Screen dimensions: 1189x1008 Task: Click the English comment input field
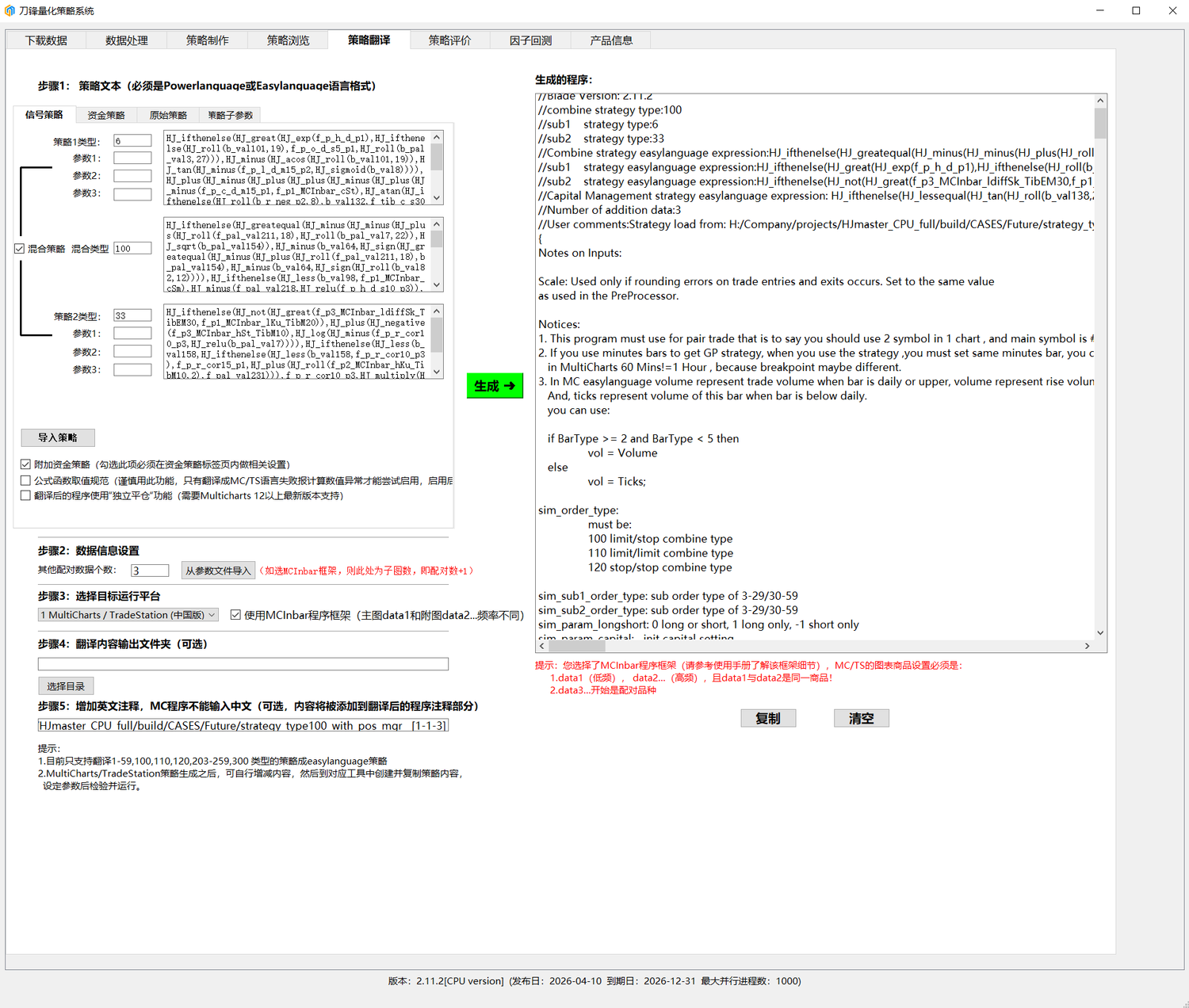243,725
